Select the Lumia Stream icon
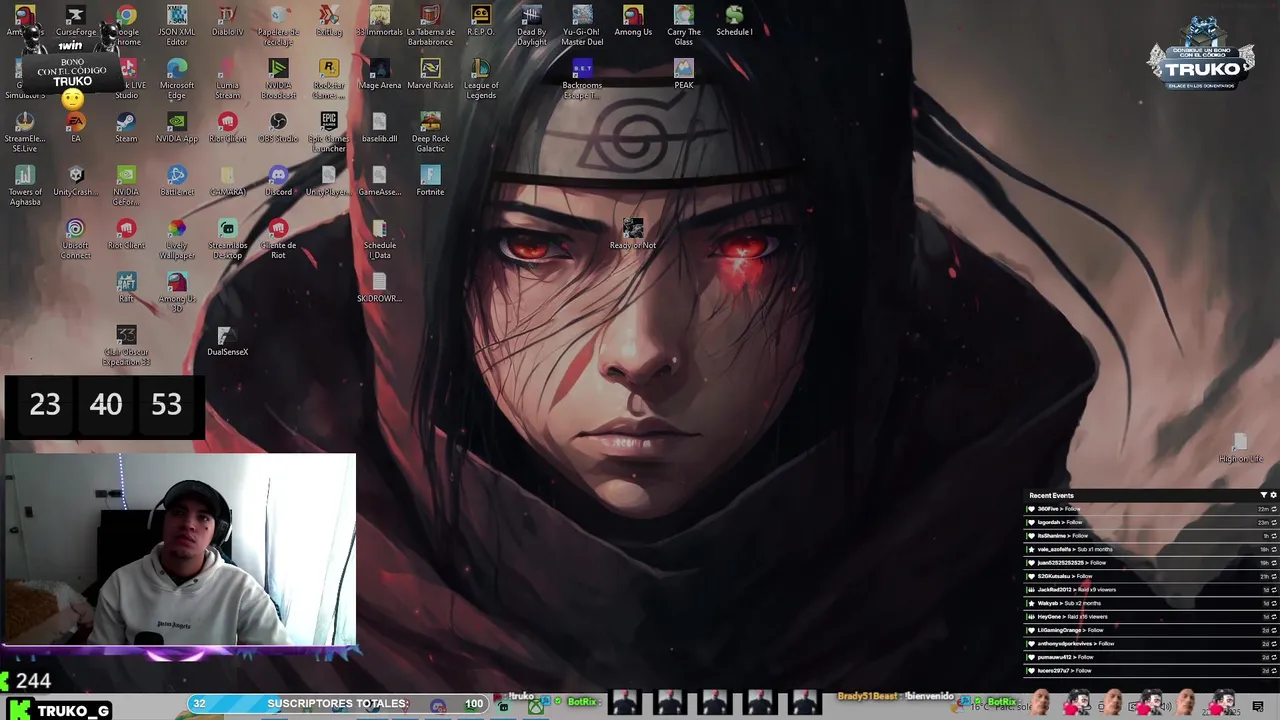 tap(228, 78)
